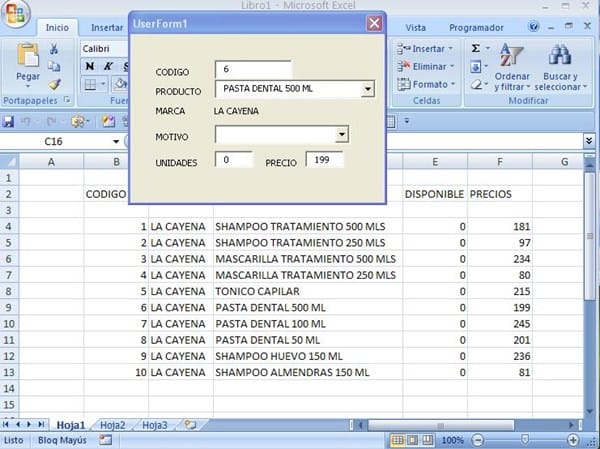Click the Cut scissors icon

click(54, 49)
